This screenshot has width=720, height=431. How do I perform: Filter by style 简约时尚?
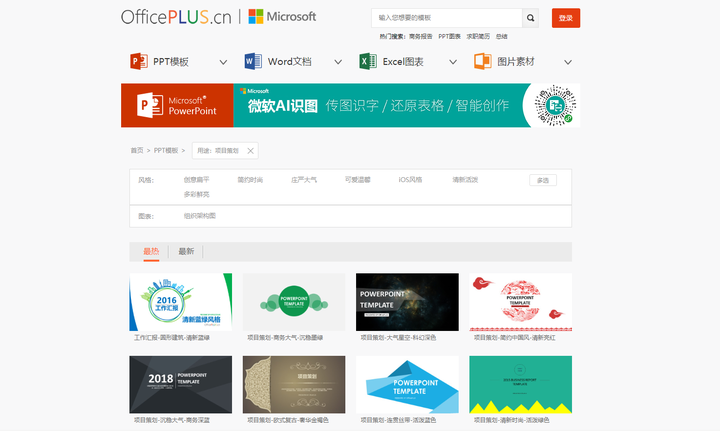pyautogui.click(x=250, y=180)
